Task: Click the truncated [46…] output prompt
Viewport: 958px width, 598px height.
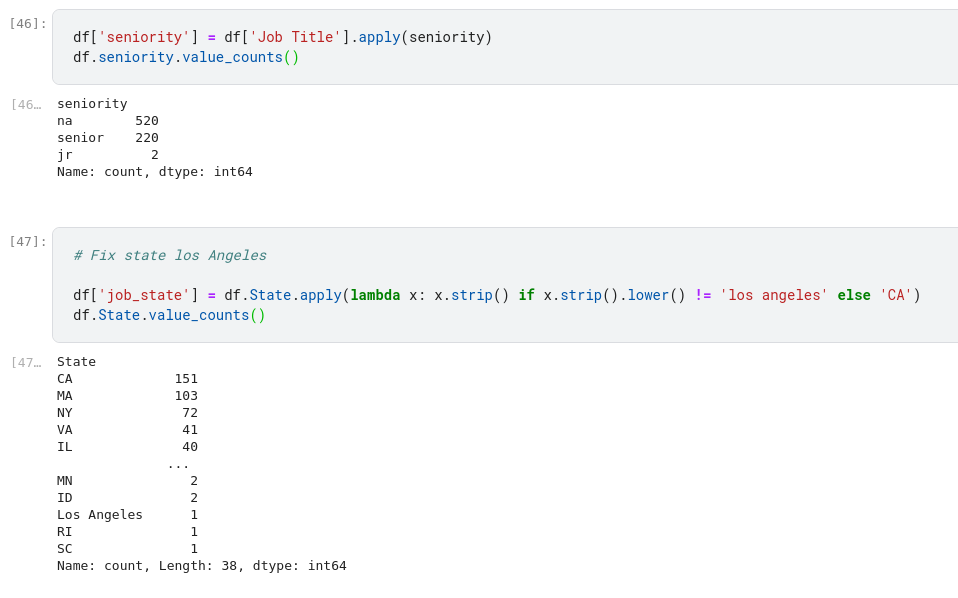Action: (x=26, y=104)
